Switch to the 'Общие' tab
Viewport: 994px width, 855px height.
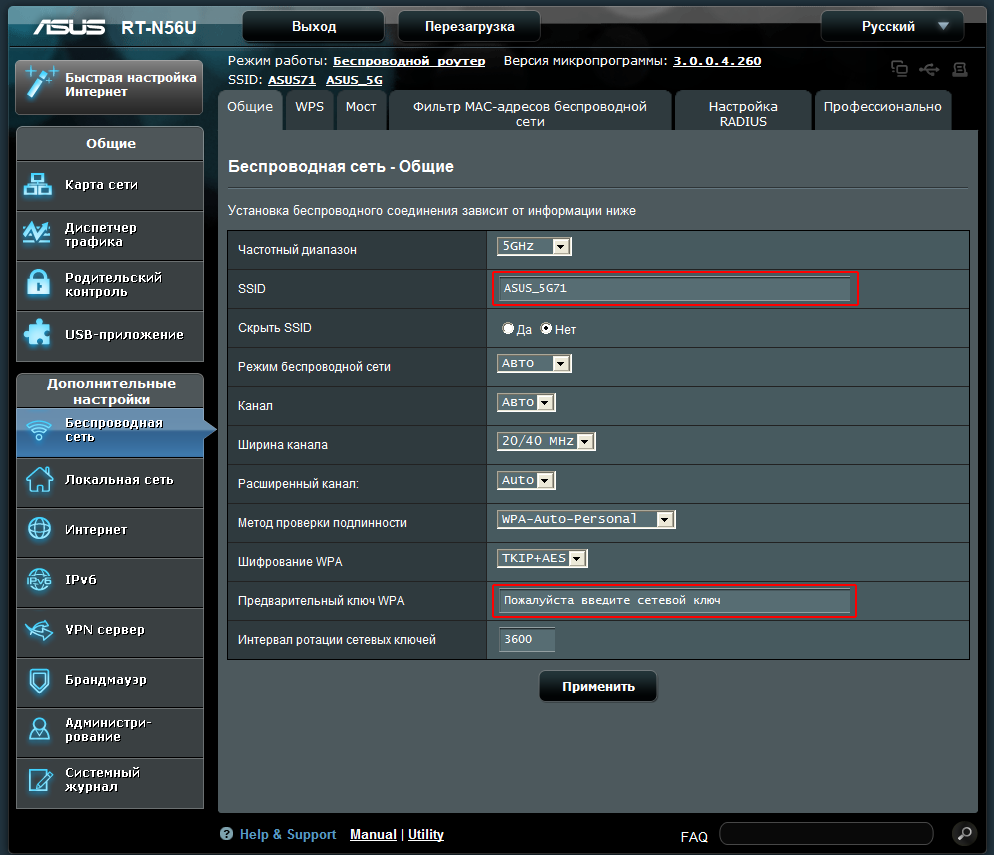[x=250, y=110]
